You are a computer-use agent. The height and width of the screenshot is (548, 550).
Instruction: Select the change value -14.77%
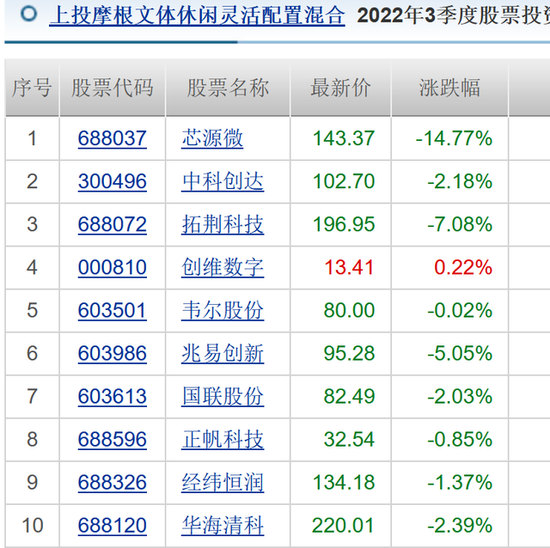[x=454, y=138]
